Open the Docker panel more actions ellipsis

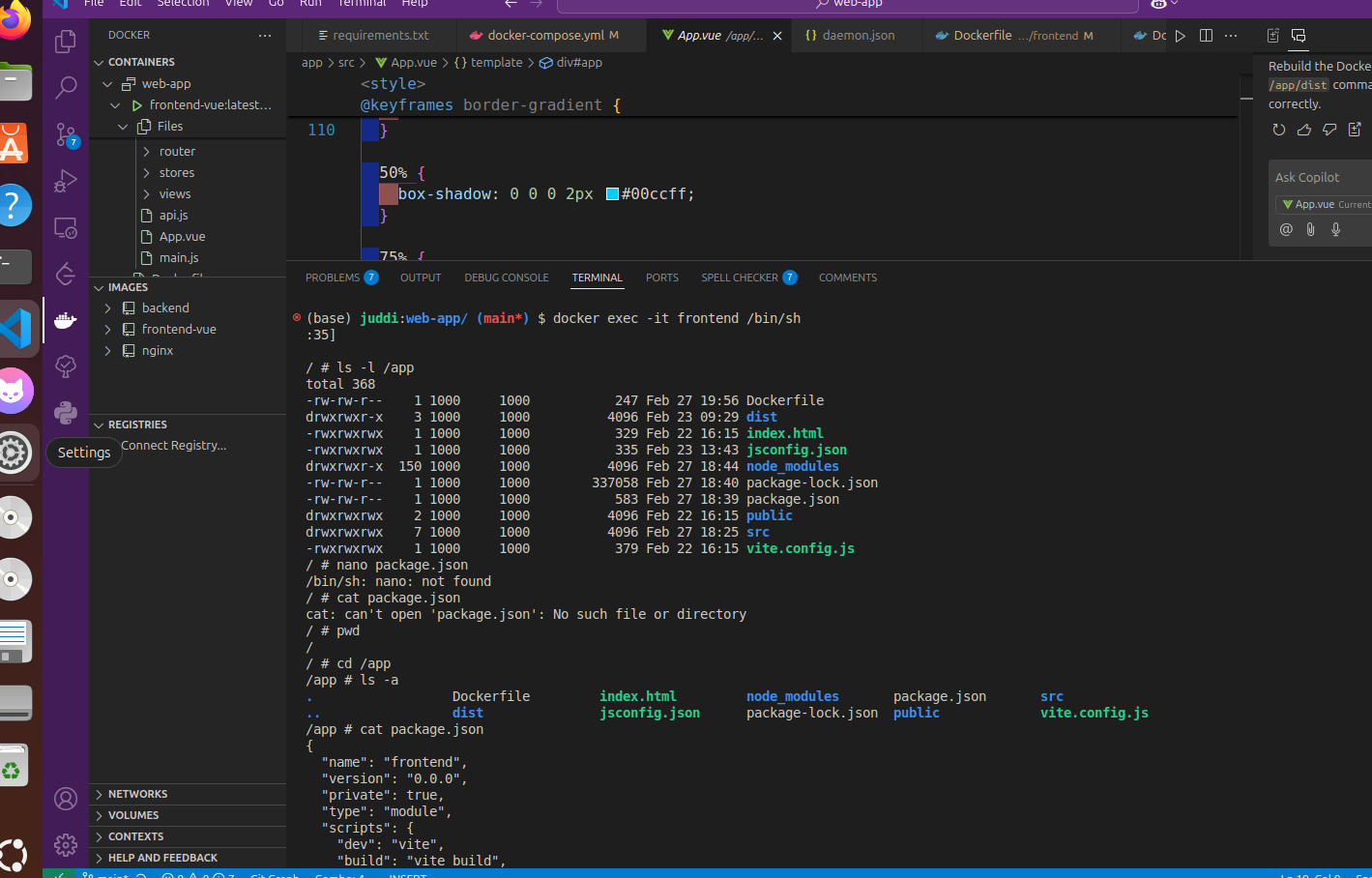click(265, 35)
